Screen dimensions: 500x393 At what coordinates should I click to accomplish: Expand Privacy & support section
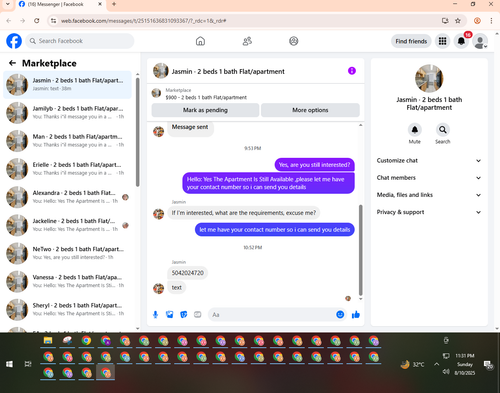(x=429, y=212)
